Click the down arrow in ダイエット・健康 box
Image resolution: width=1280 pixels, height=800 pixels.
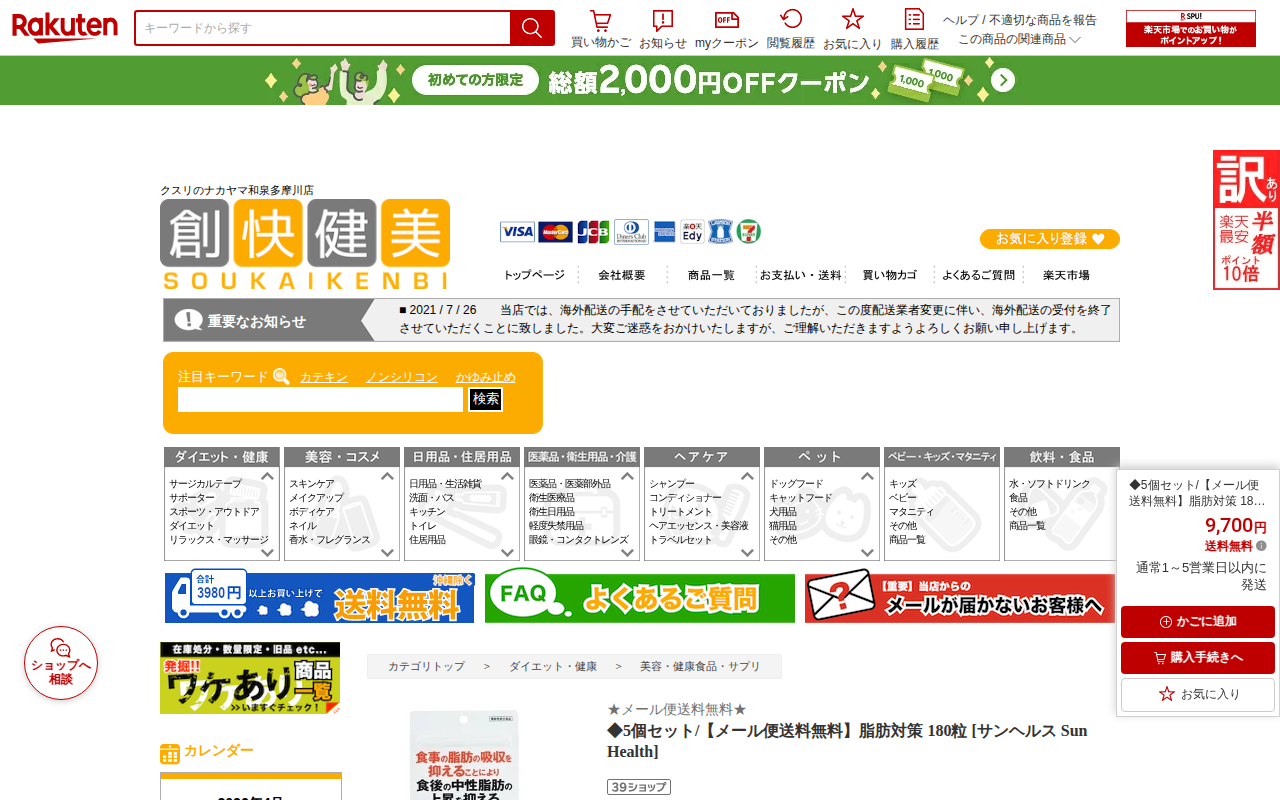click(x=267, y=552)
